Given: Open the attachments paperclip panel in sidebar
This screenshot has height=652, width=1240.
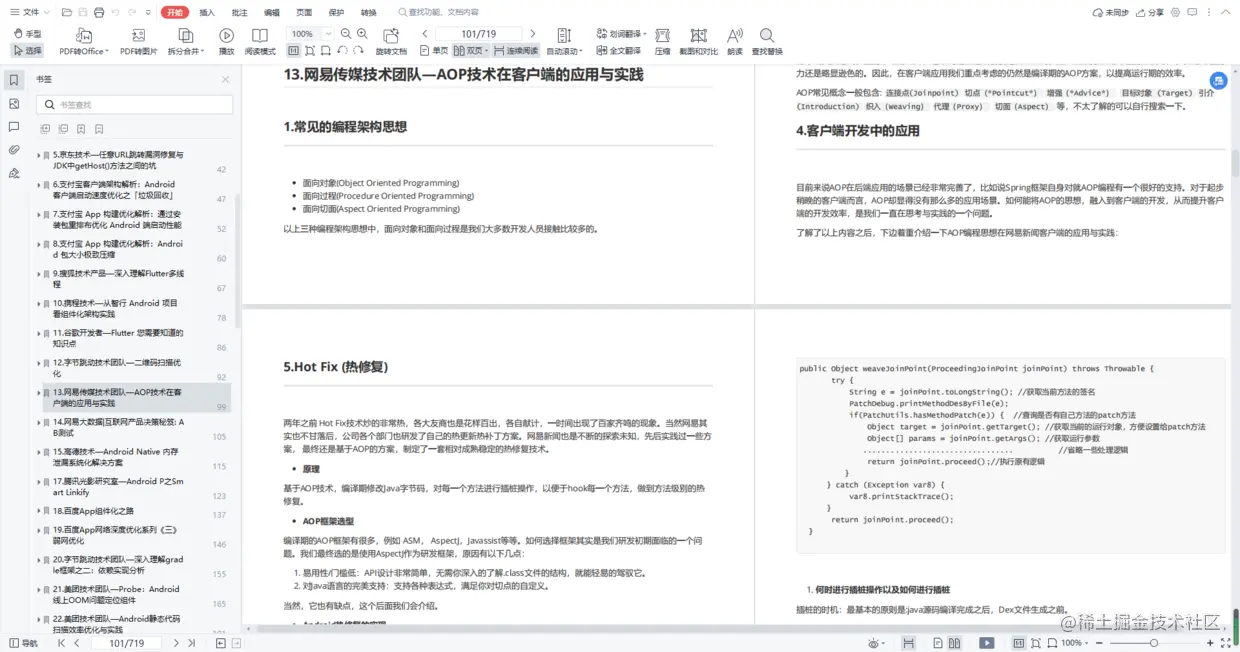Looking at the screenshot, I should [x=14, y=149].
